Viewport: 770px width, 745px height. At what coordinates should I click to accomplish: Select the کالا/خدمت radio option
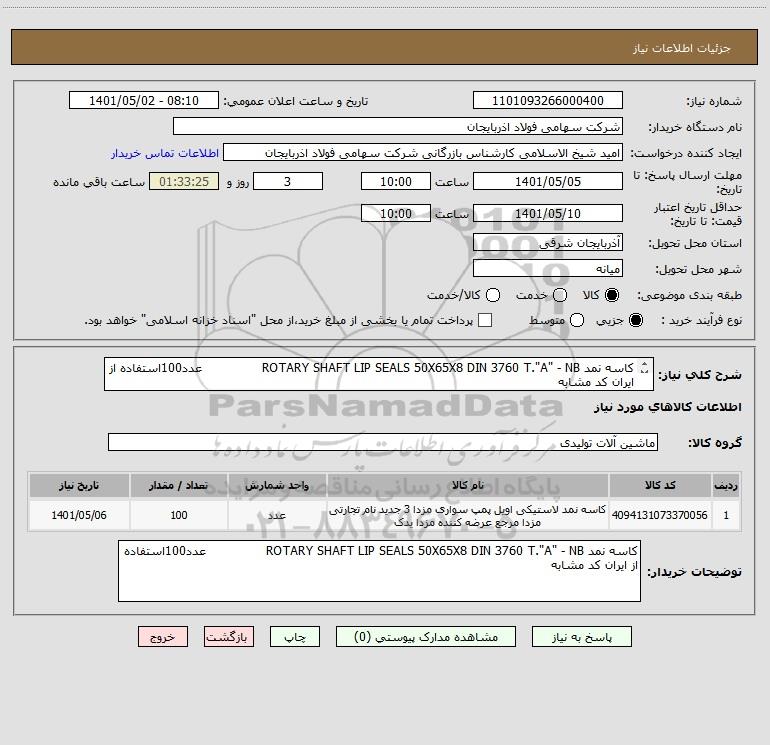[493, 295]
